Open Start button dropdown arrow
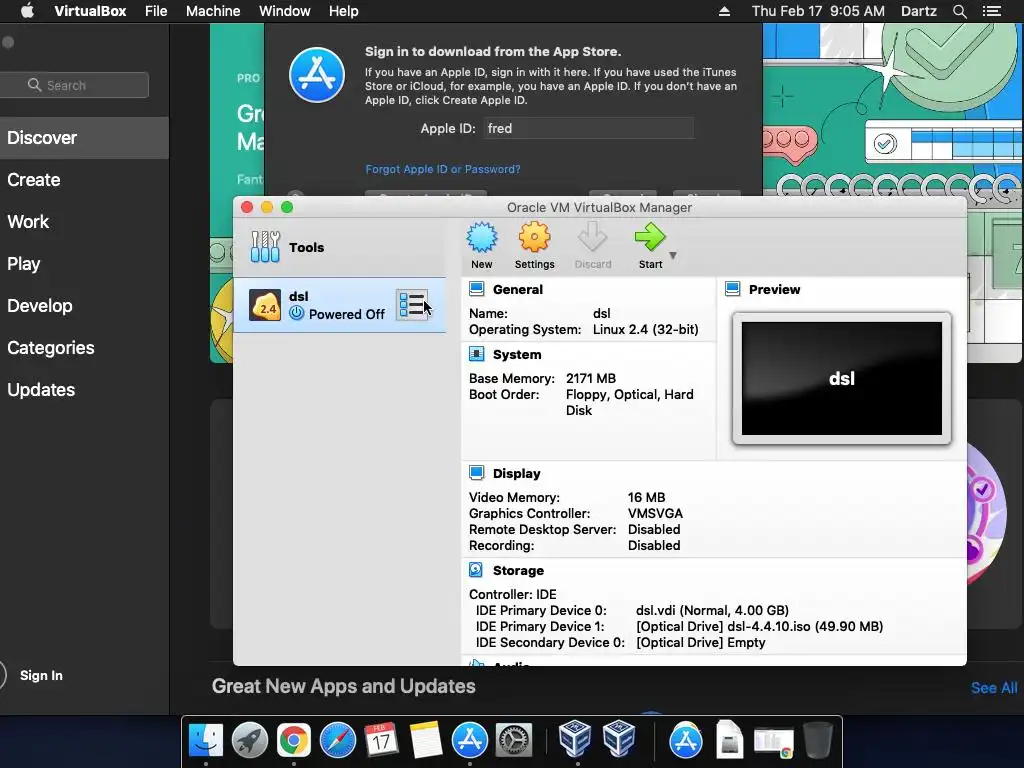Screen dimensions: 1024x768 pos(673,255)
